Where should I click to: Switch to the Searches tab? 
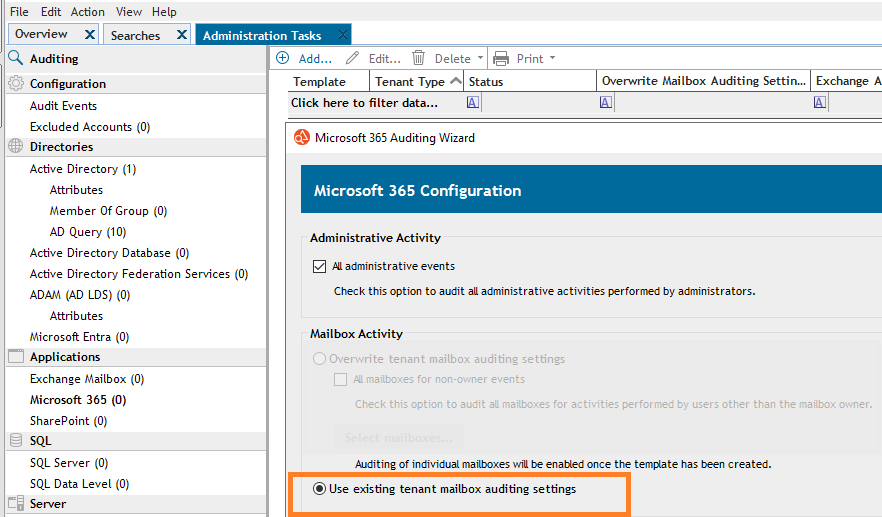[135, 35]
